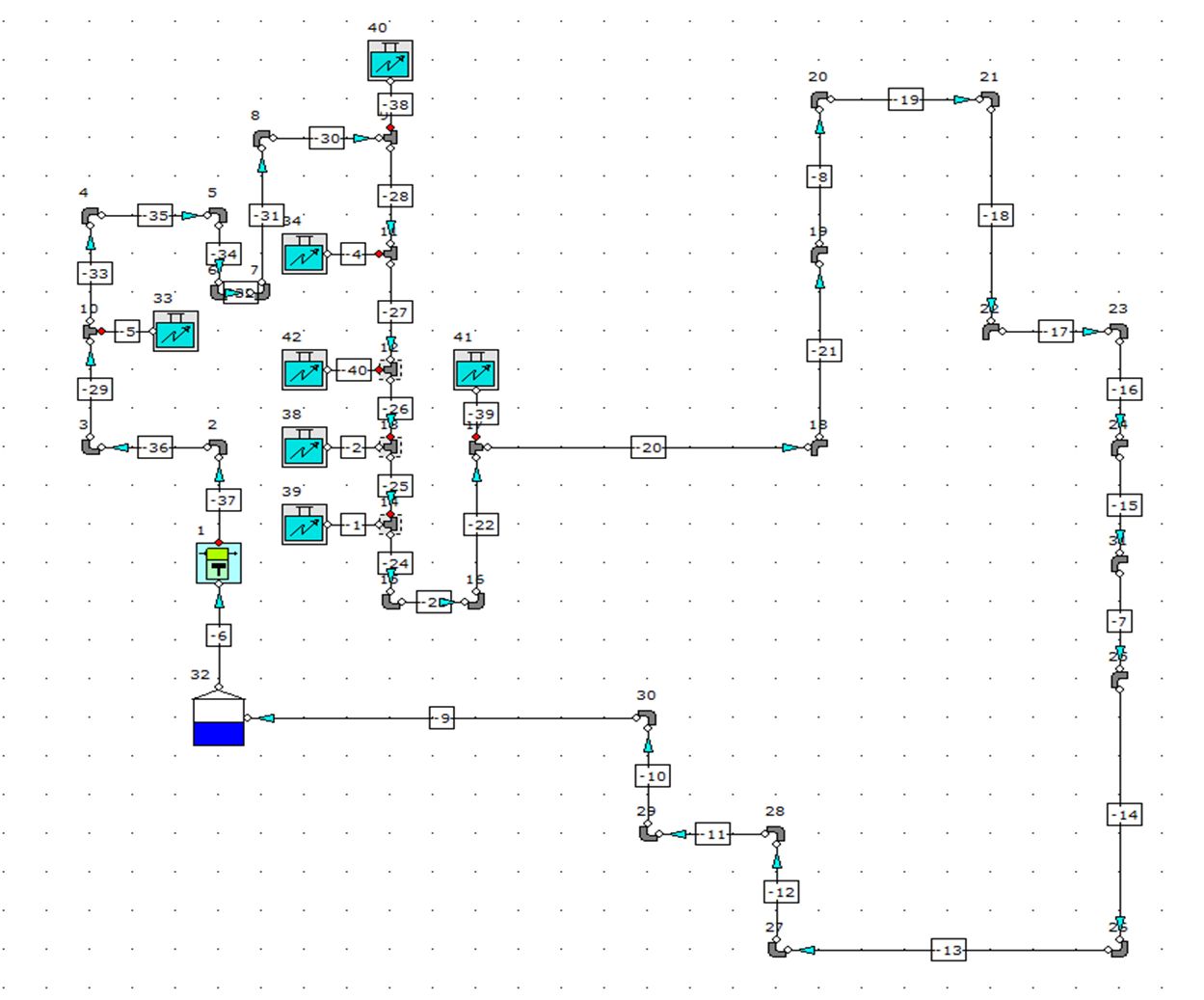
Task: Click pipe label -24
Action: [x=395, y=562]
